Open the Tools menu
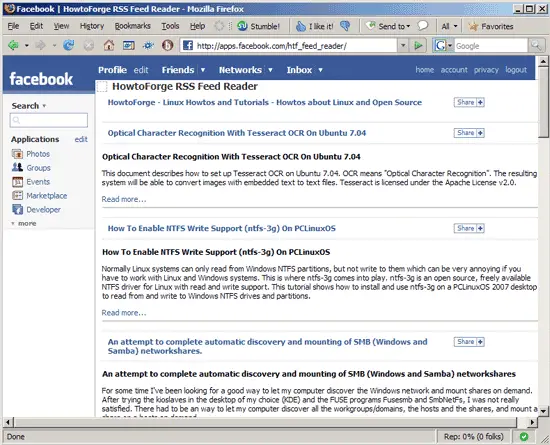This screenshot has width=550, height=445. tap(170, 26)
